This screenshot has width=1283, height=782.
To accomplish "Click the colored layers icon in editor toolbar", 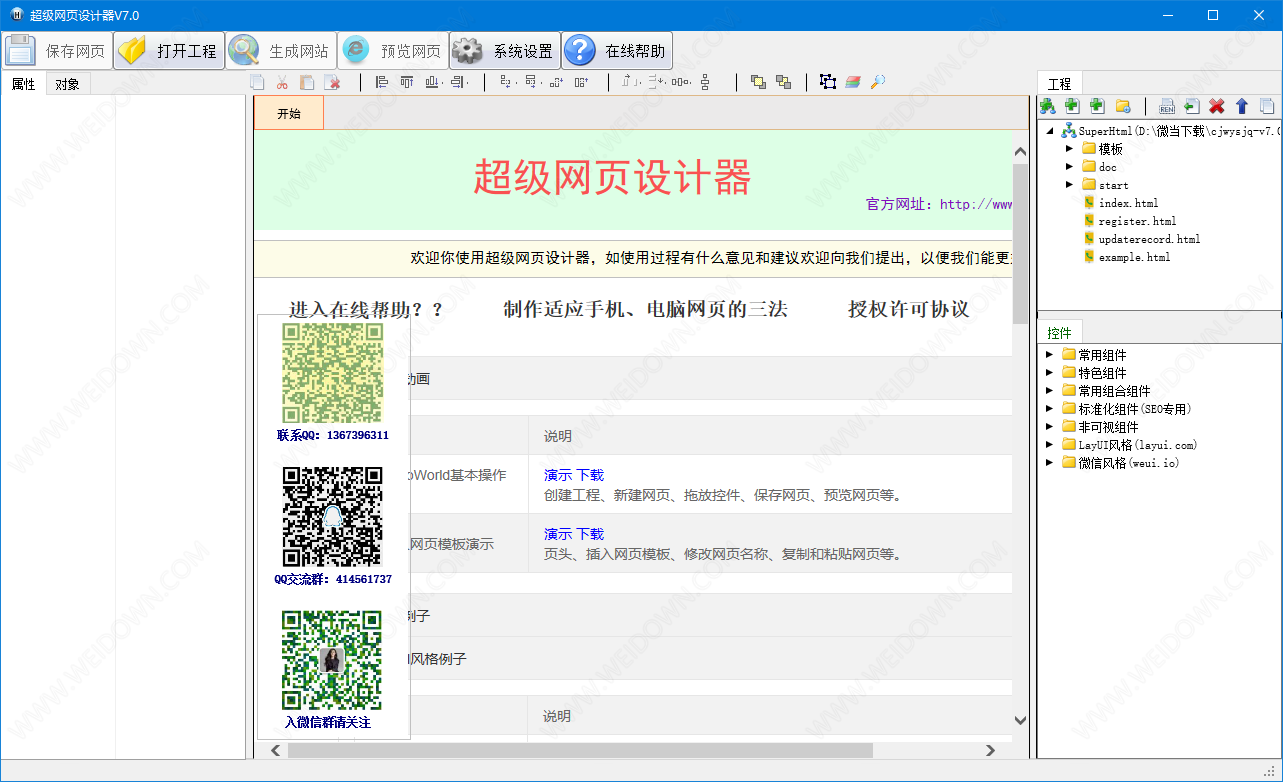I will coord(852,83).
